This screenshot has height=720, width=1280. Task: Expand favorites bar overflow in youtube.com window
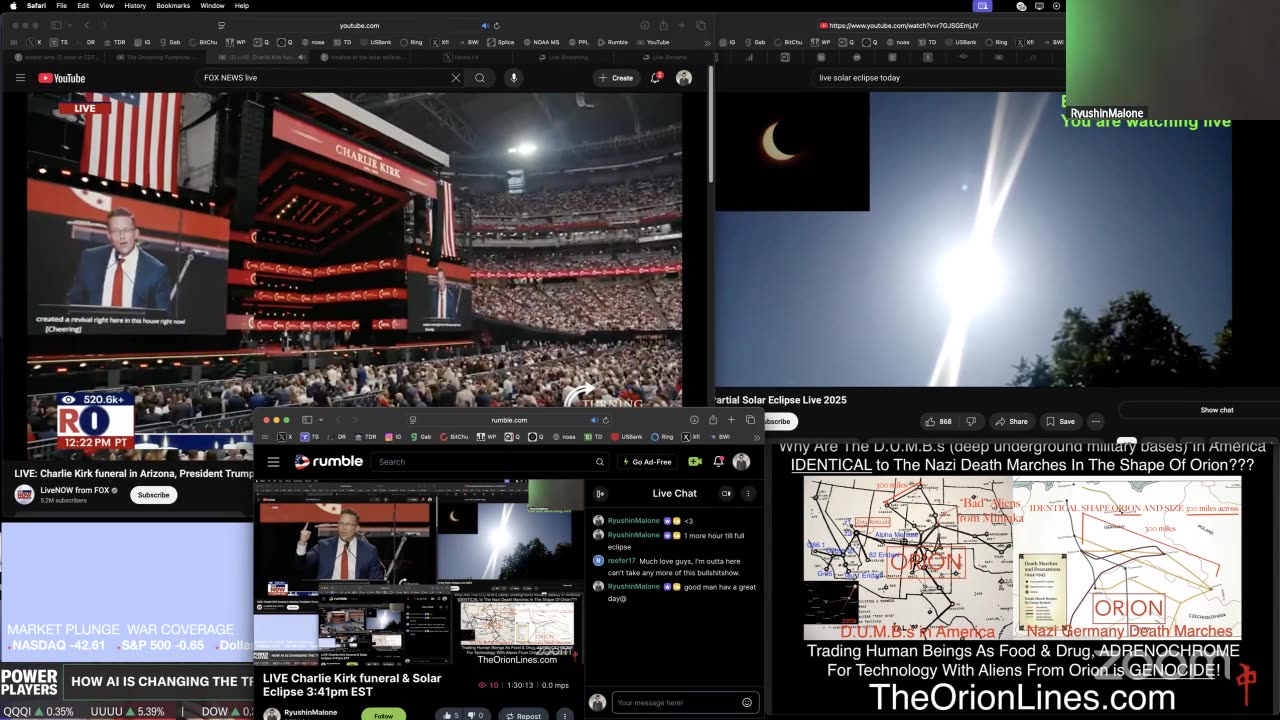[707, 43]
